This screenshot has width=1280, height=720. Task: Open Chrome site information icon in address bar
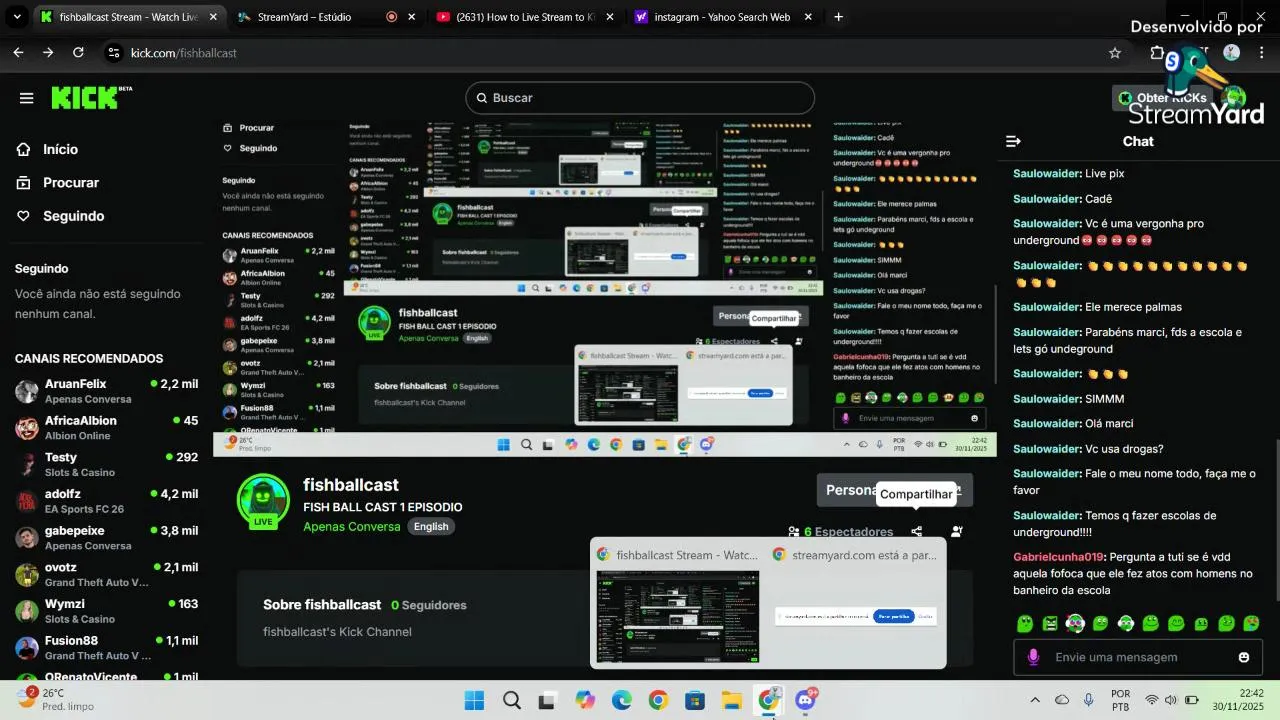coord(113,53)
